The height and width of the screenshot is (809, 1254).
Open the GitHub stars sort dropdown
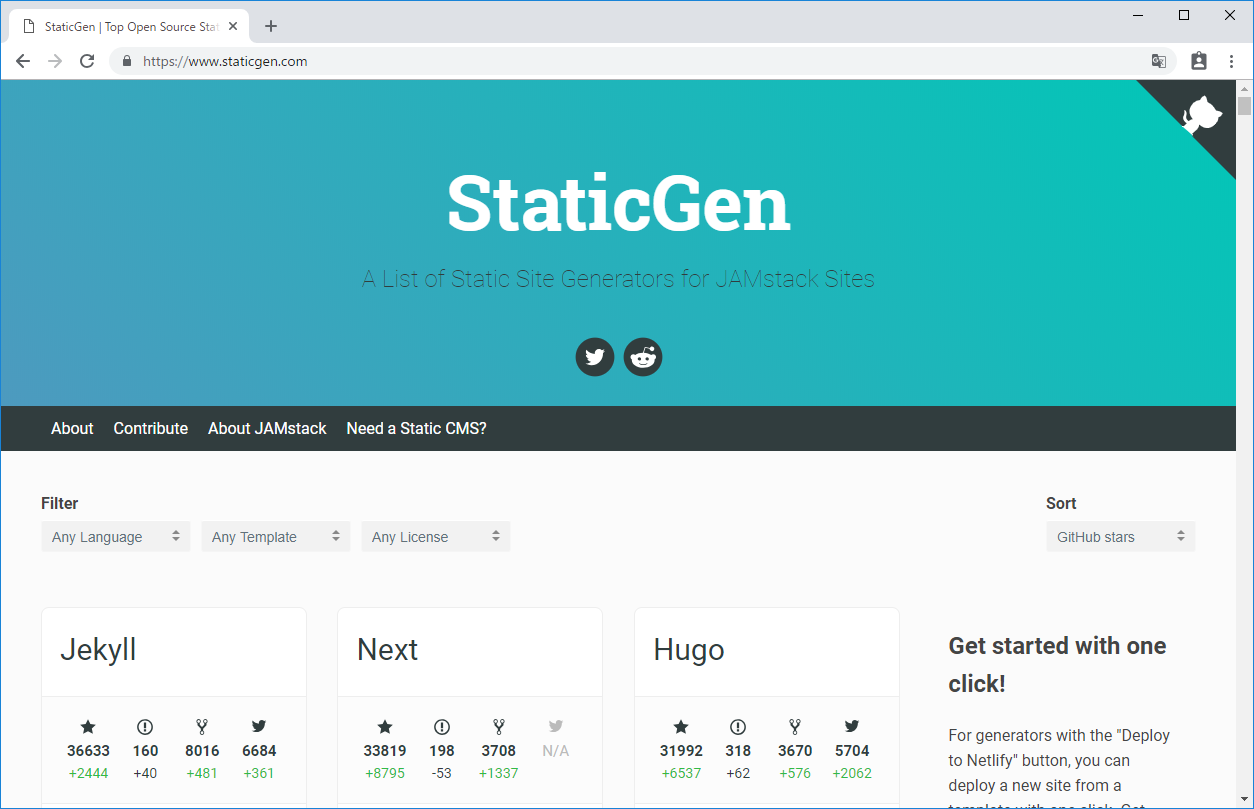click(x=1121, y=536)
